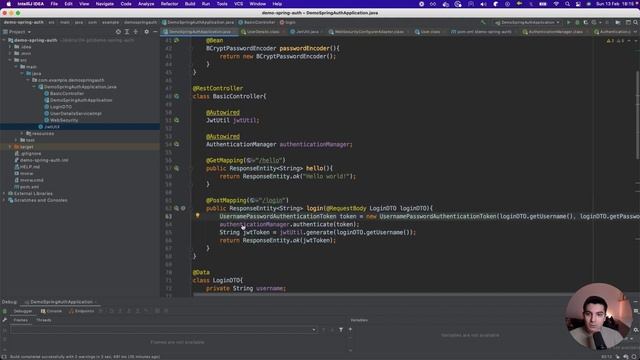This screenshot has height=360, width=640.
Task: Open the DemoSpringAuthApplication run configuration dropdown
Action: pyautogui.click(x=527, y=22)
